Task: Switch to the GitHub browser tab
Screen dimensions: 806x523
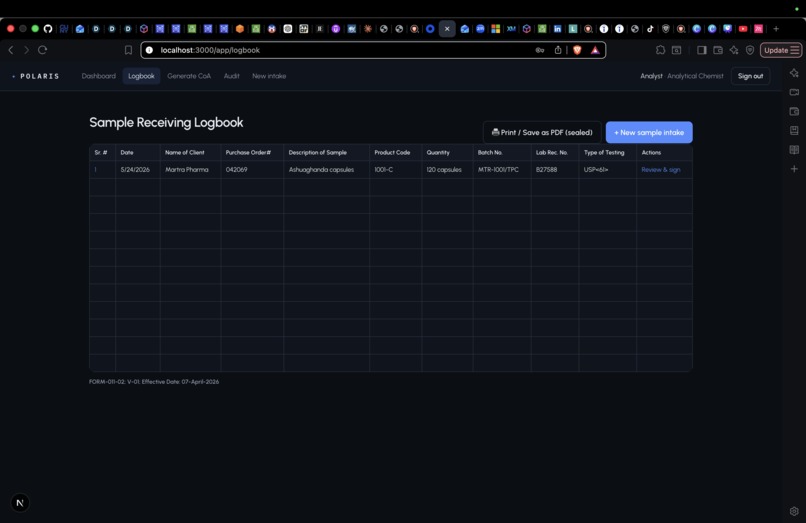Action: (48, 29)
